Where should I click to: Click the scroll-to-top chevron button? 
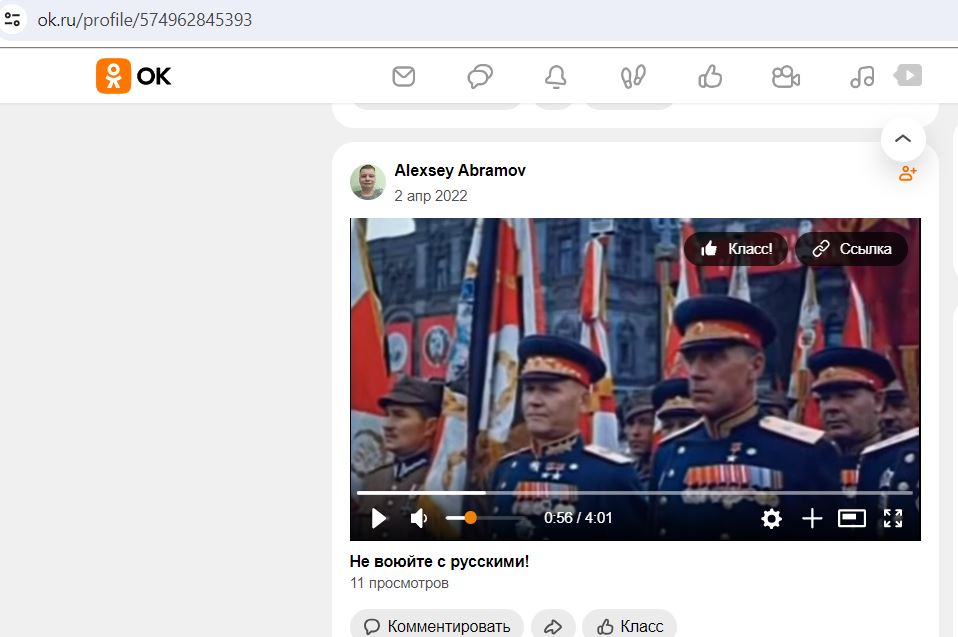tap(903, 139)
